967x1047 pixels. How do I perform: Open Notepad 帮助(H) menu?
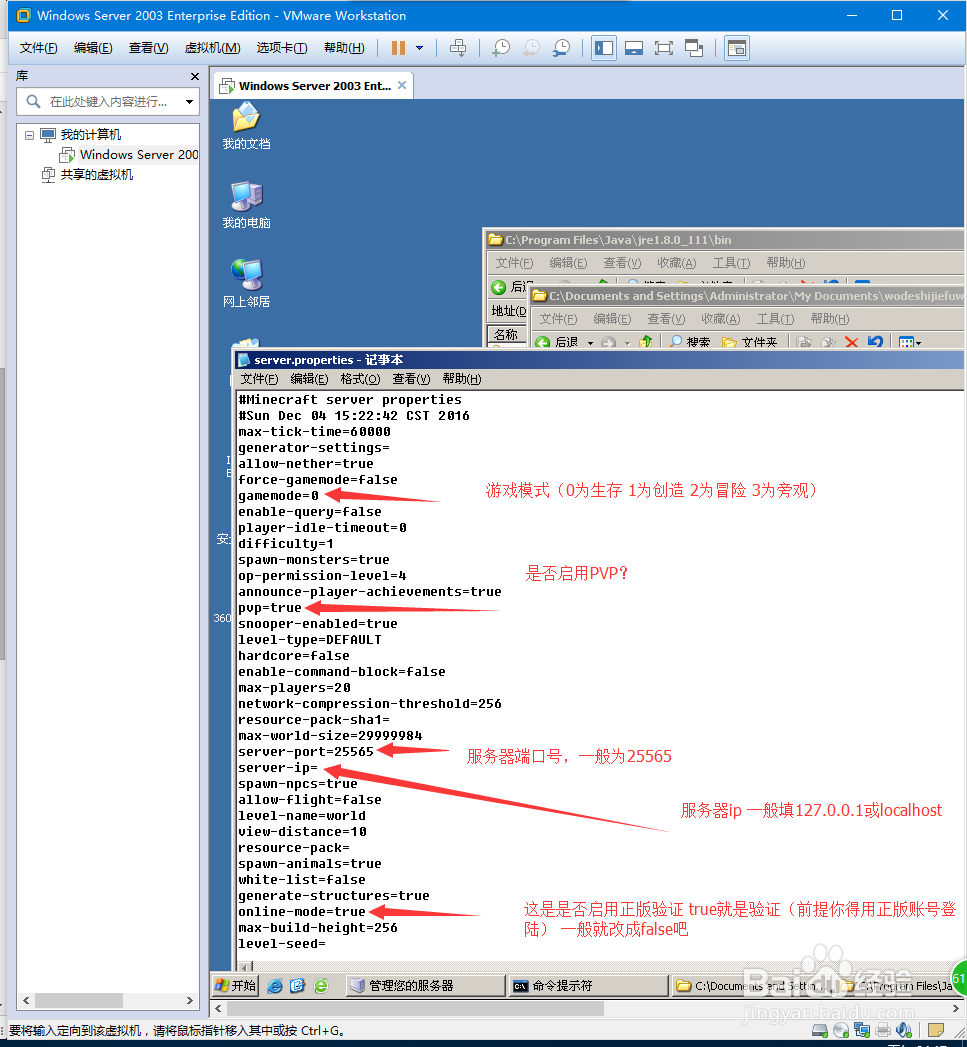pyautogui.click(x=461, y=379)
